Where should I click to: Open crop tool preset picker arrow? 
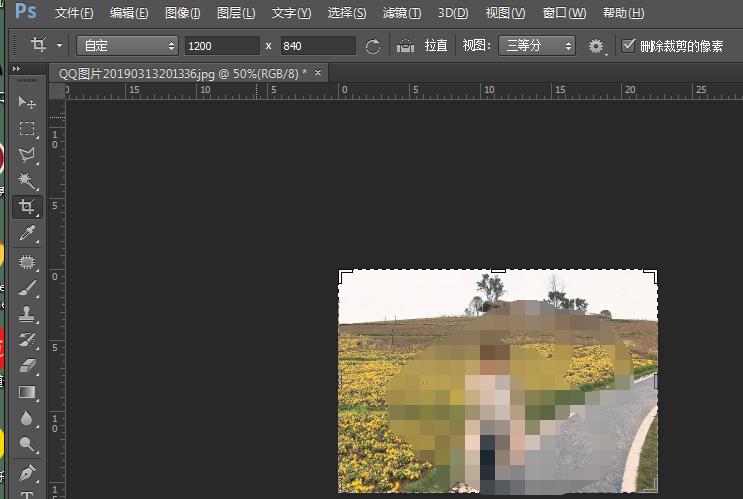59,45
